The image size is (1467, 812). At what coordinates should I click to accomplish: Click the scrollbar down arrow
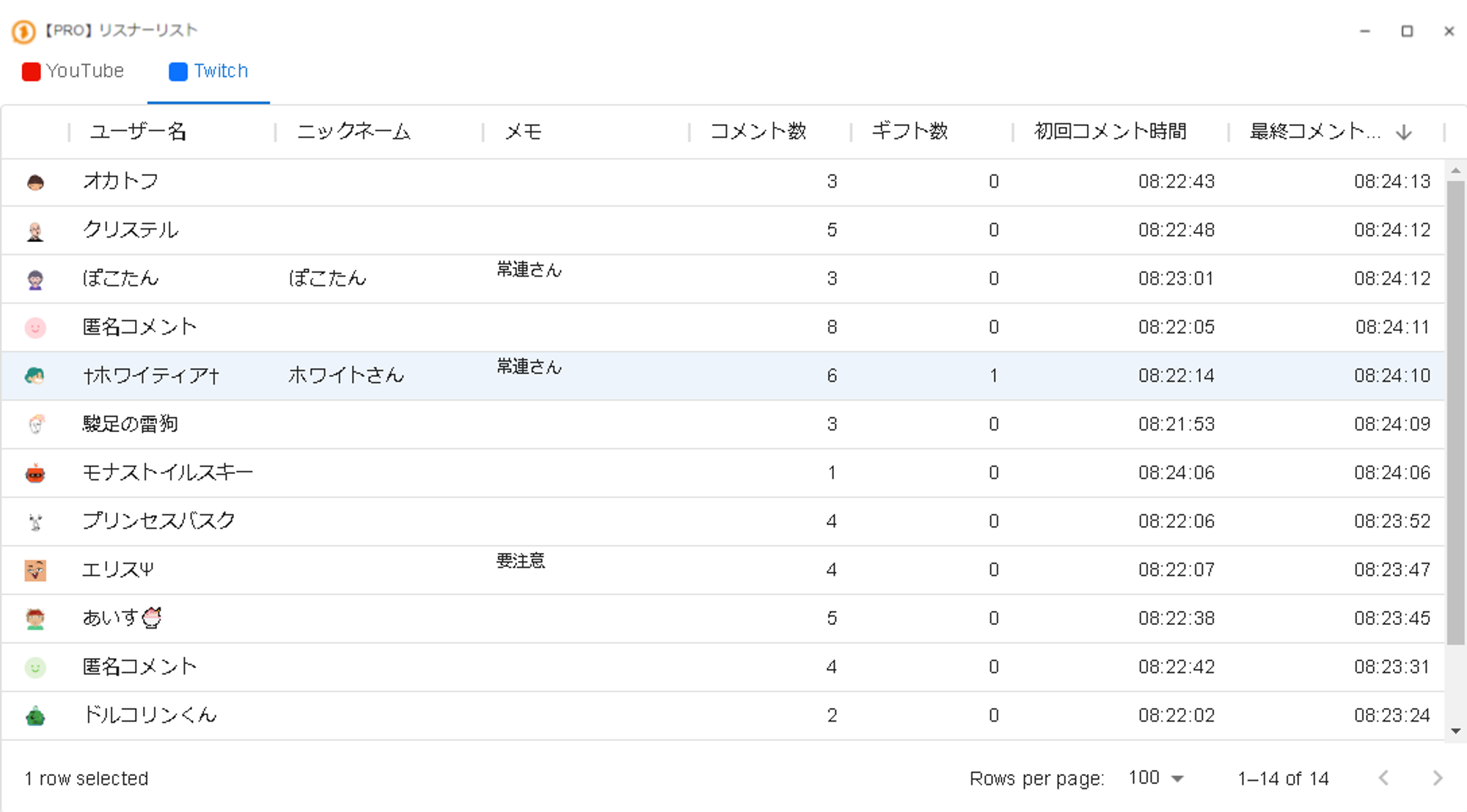[1455, 731]
